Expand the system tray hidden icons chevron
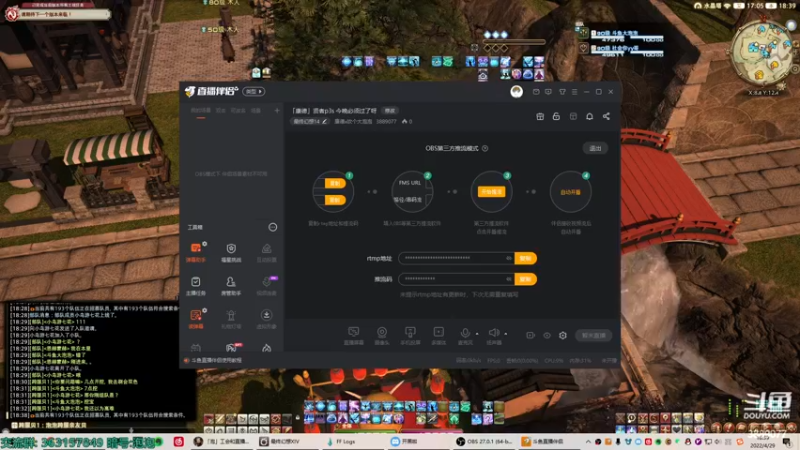Screen dimensions: 800x450 point(588,442)
